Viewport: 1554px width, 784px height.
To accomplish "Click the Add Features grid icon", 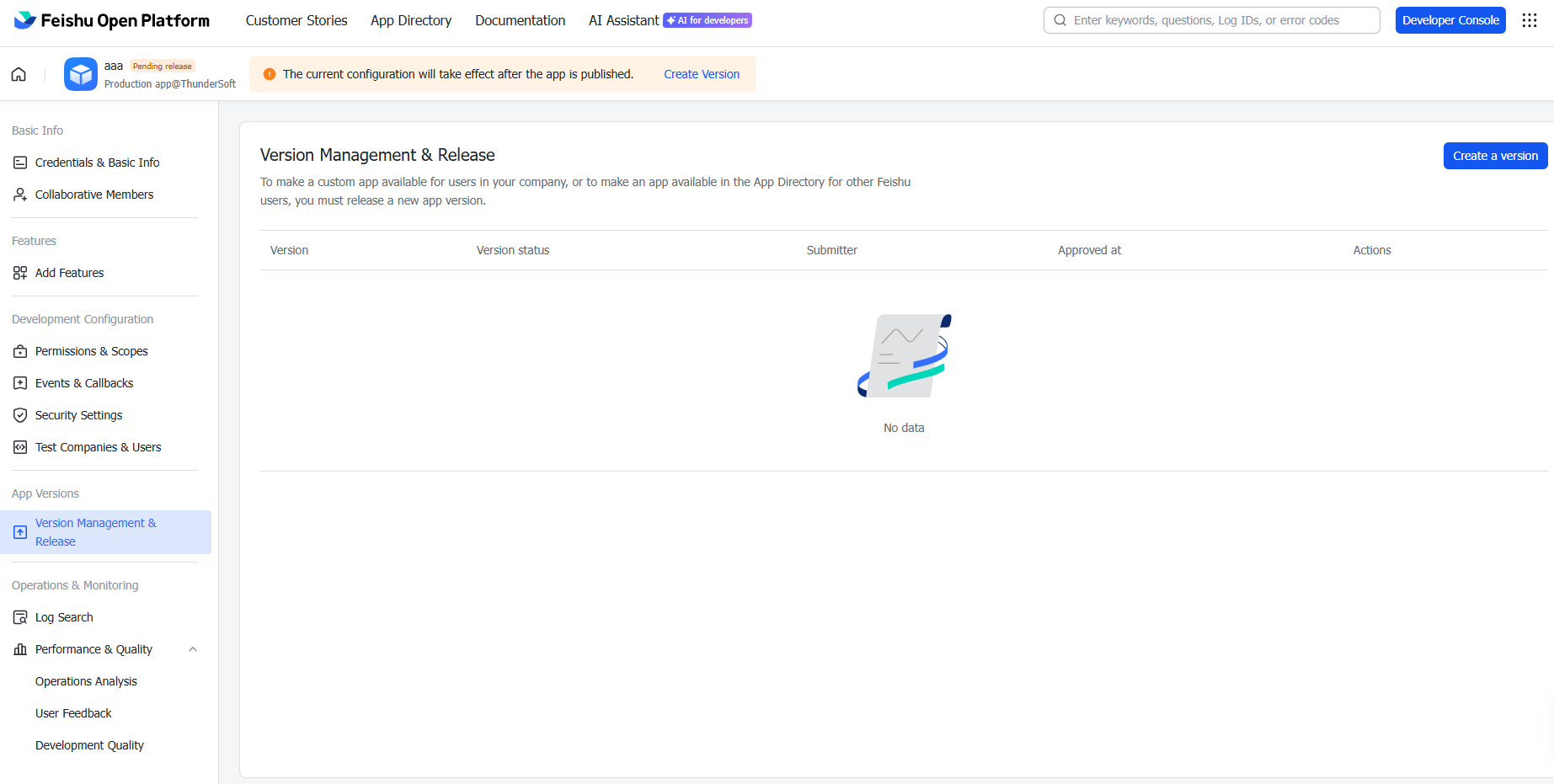I will pyautogui.click(x=20, y=273).
